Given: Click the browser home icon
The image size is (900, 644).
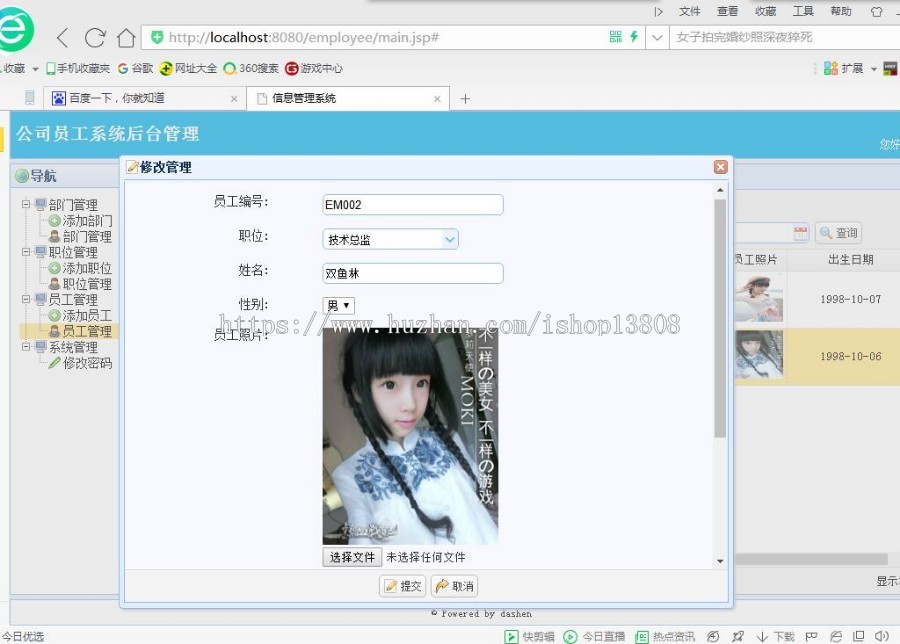Looking at the screenshot, I should point(124,36).
